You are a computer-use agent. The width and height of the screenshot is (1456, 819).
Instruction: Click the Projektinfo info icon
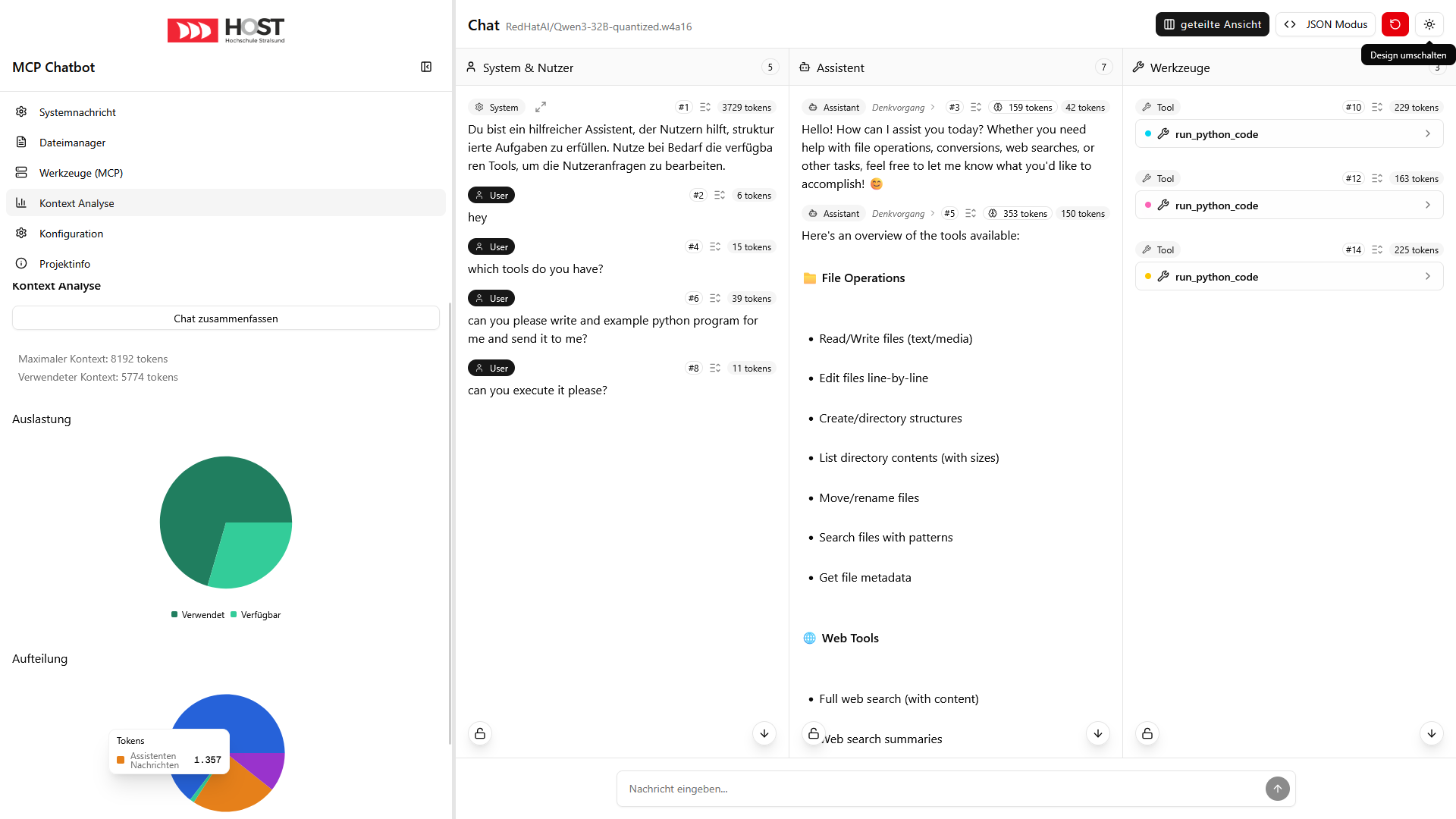tap(22, 263)
